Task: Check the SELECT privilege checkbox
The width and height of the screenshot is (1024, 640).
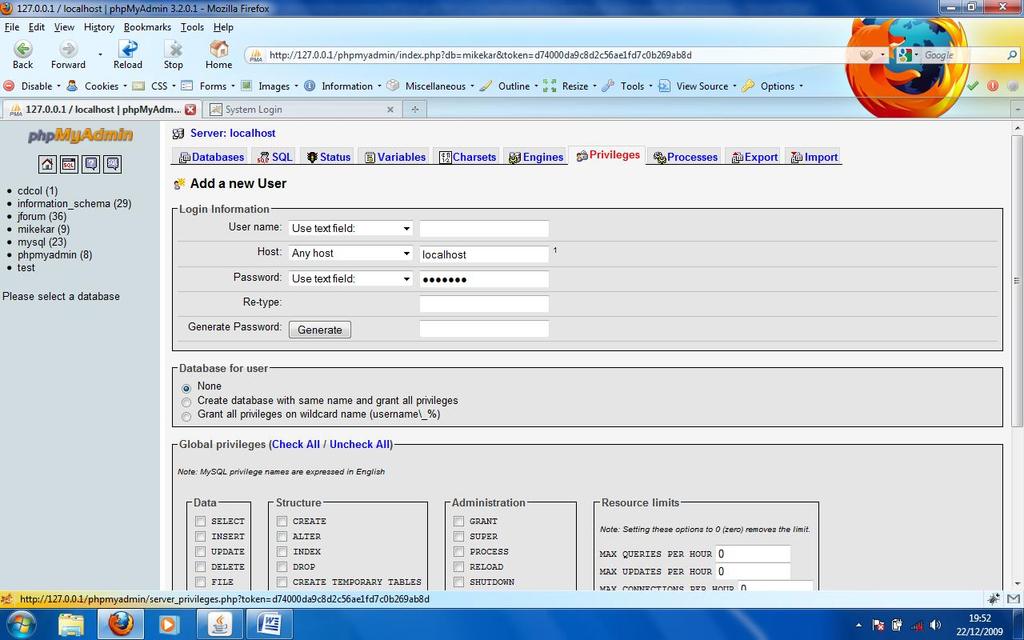Action: point(200,521)
